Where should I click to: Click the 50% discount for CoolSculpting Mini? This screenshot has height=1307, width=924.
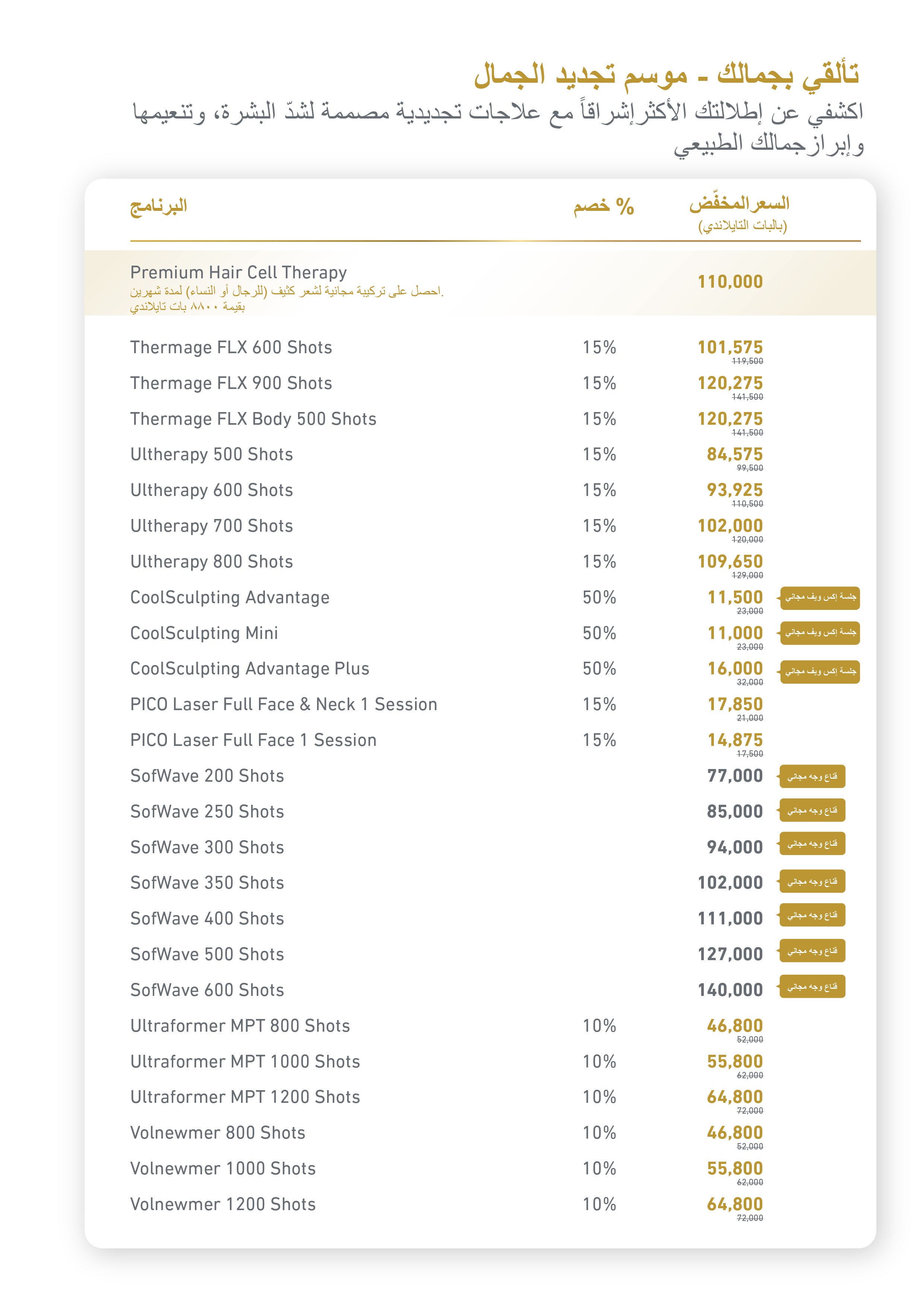[x=599, y=633]
